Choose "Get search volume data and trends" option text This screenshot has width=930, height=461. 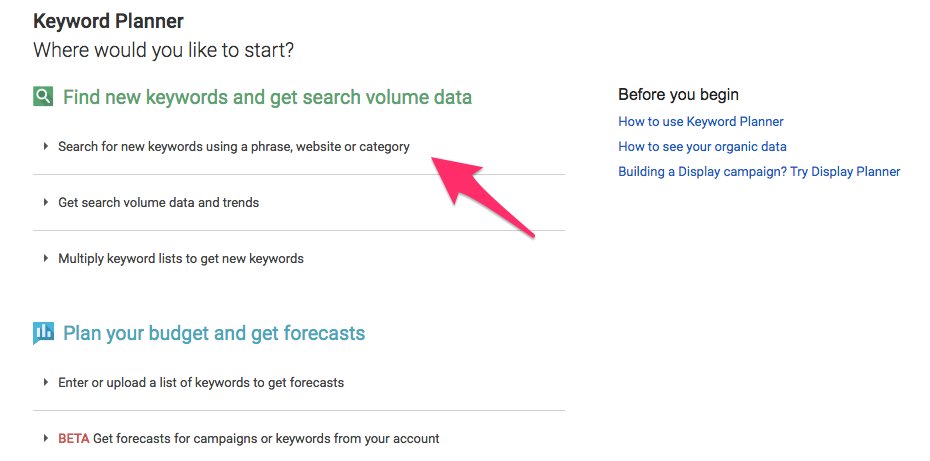pos(158,202)
